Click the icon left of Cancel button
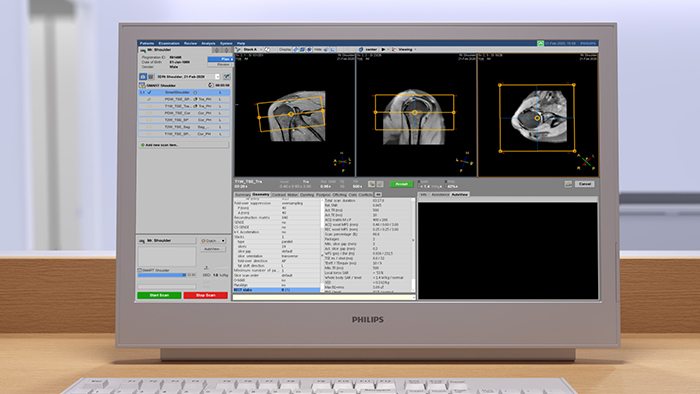The image size is (700, 394). [x=568, y=184]
